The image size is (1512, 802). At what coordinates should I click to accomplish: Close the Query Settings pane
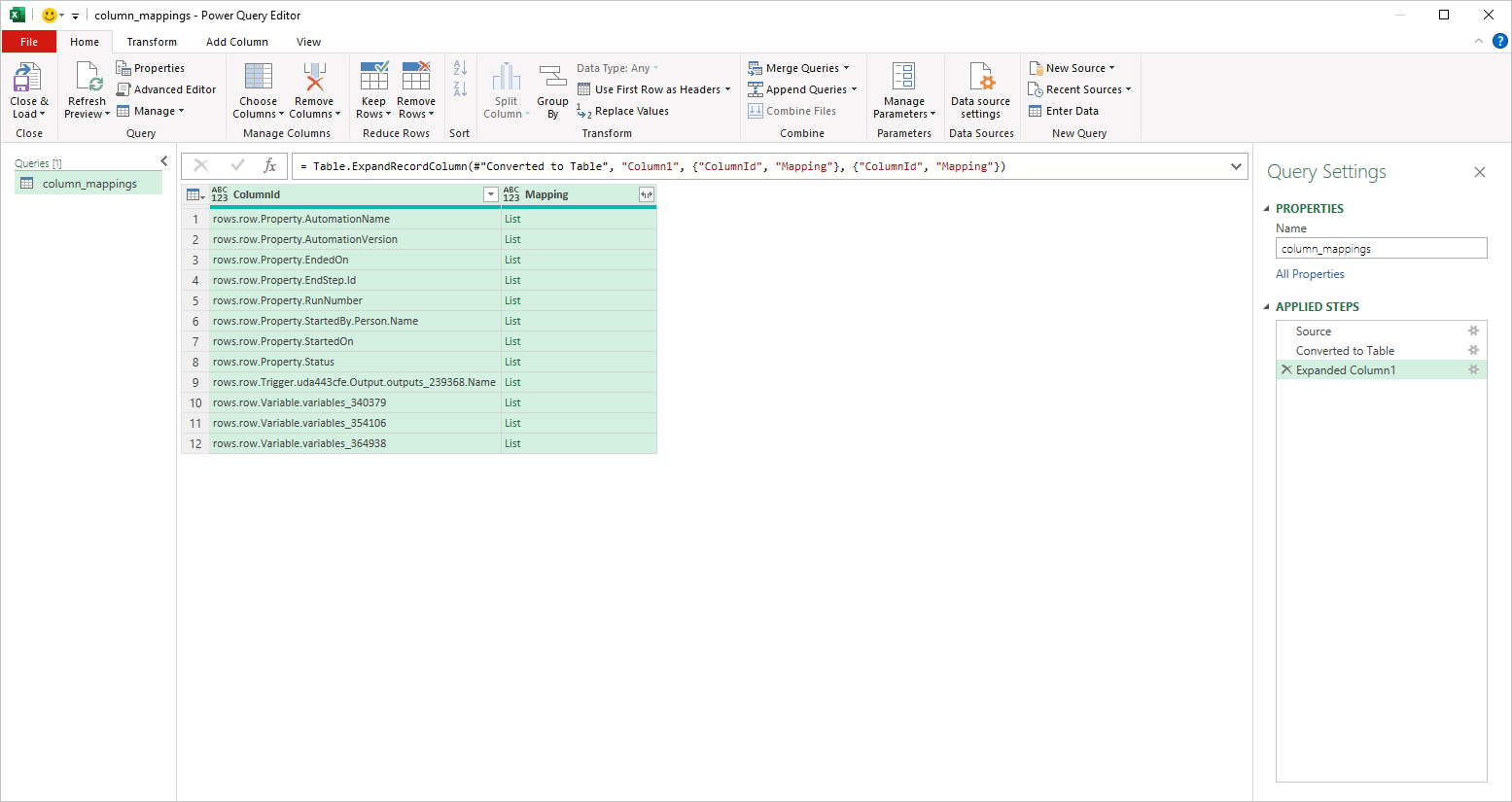tap(1480, 172)
